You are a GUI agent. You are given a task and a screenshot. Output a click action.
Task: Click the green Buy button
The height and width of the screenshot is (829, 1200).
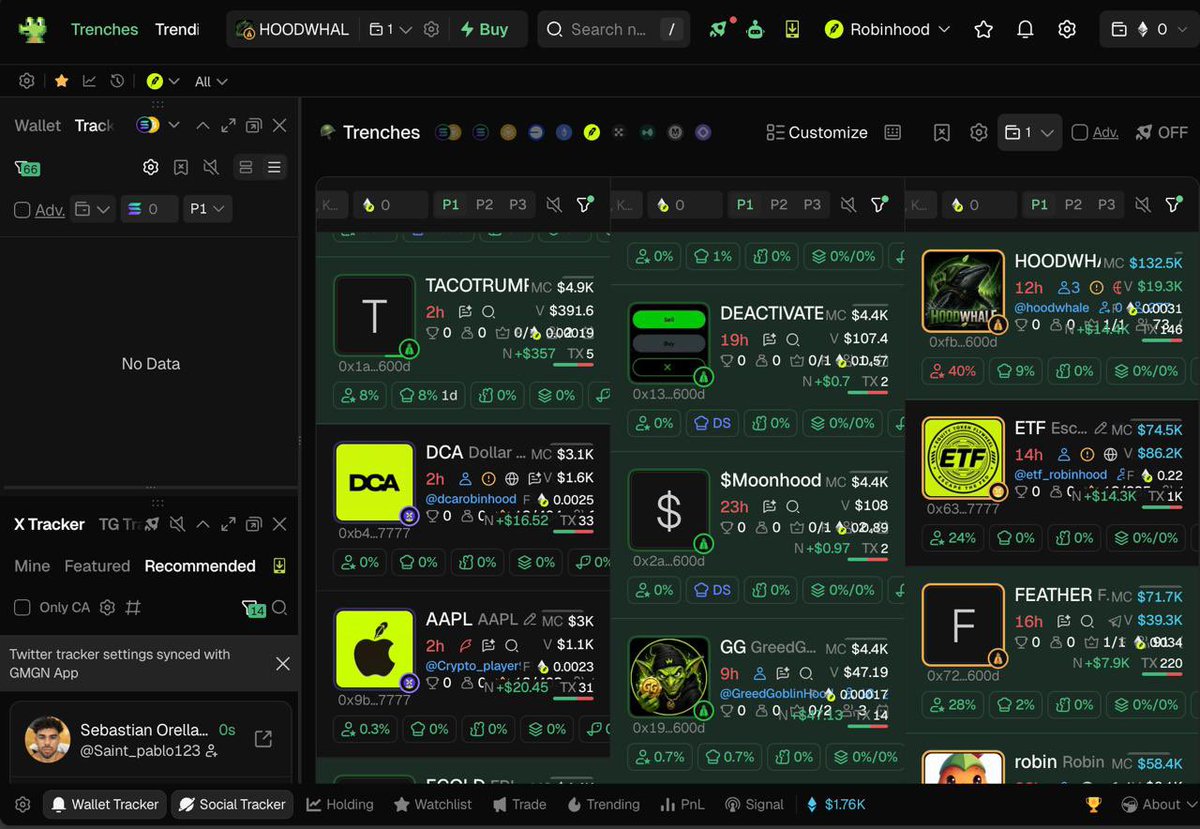click(484, 29)
